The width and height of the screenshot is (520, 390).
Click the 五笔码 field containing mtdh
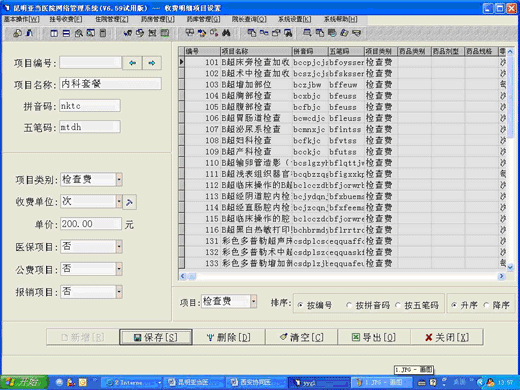[90, 127]
